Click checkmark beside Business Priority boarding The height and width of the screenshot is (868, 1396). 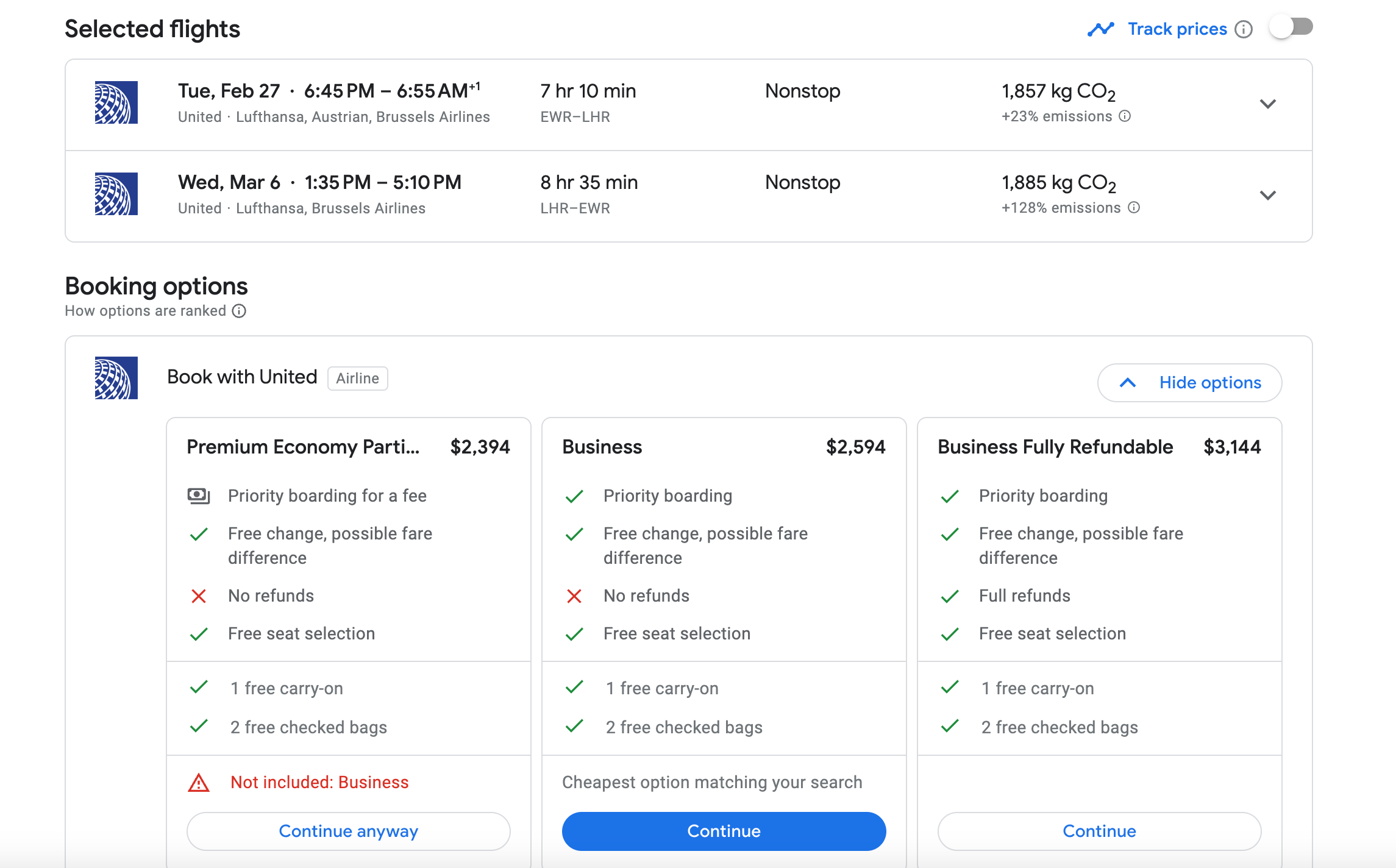click(x=574, y=496)
